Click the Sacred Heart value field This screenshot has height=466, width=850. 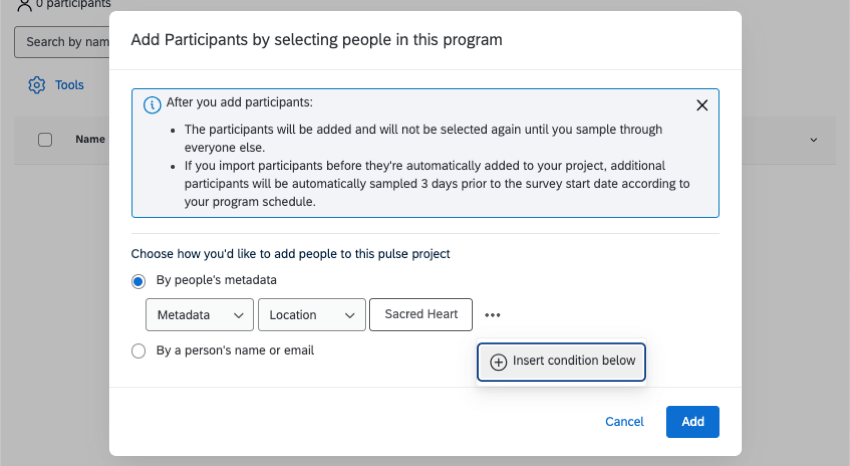tap(421, 315)
